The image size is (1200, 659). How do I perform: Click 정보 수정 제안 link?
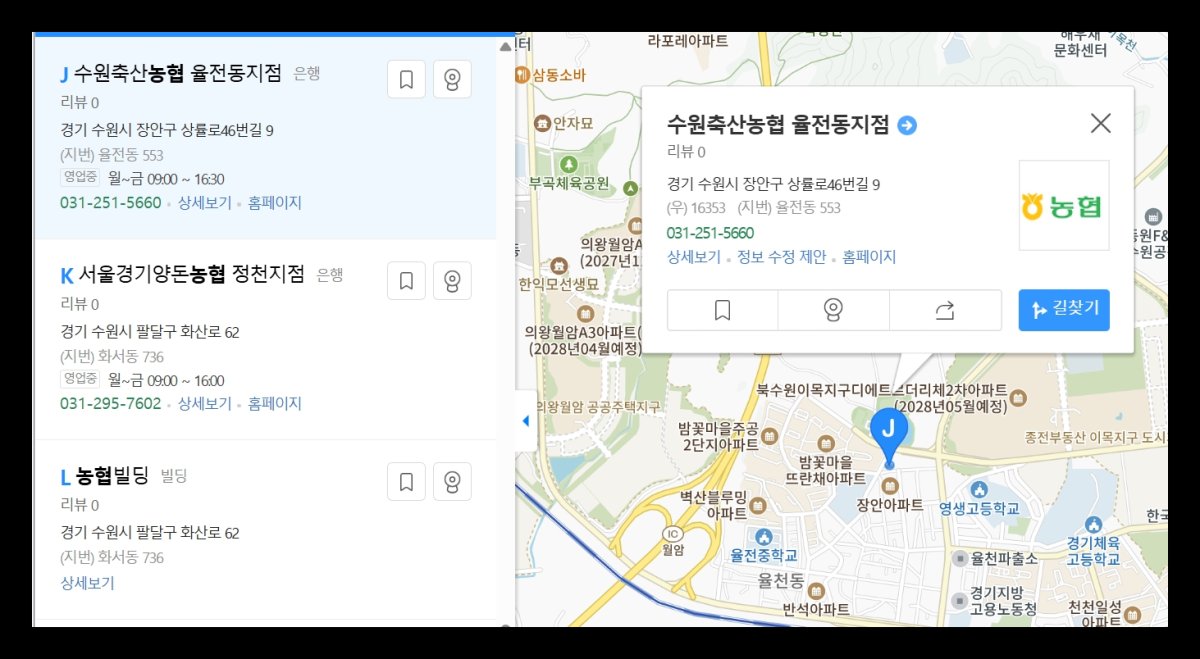pyautogui.click(x=781, y=257)
